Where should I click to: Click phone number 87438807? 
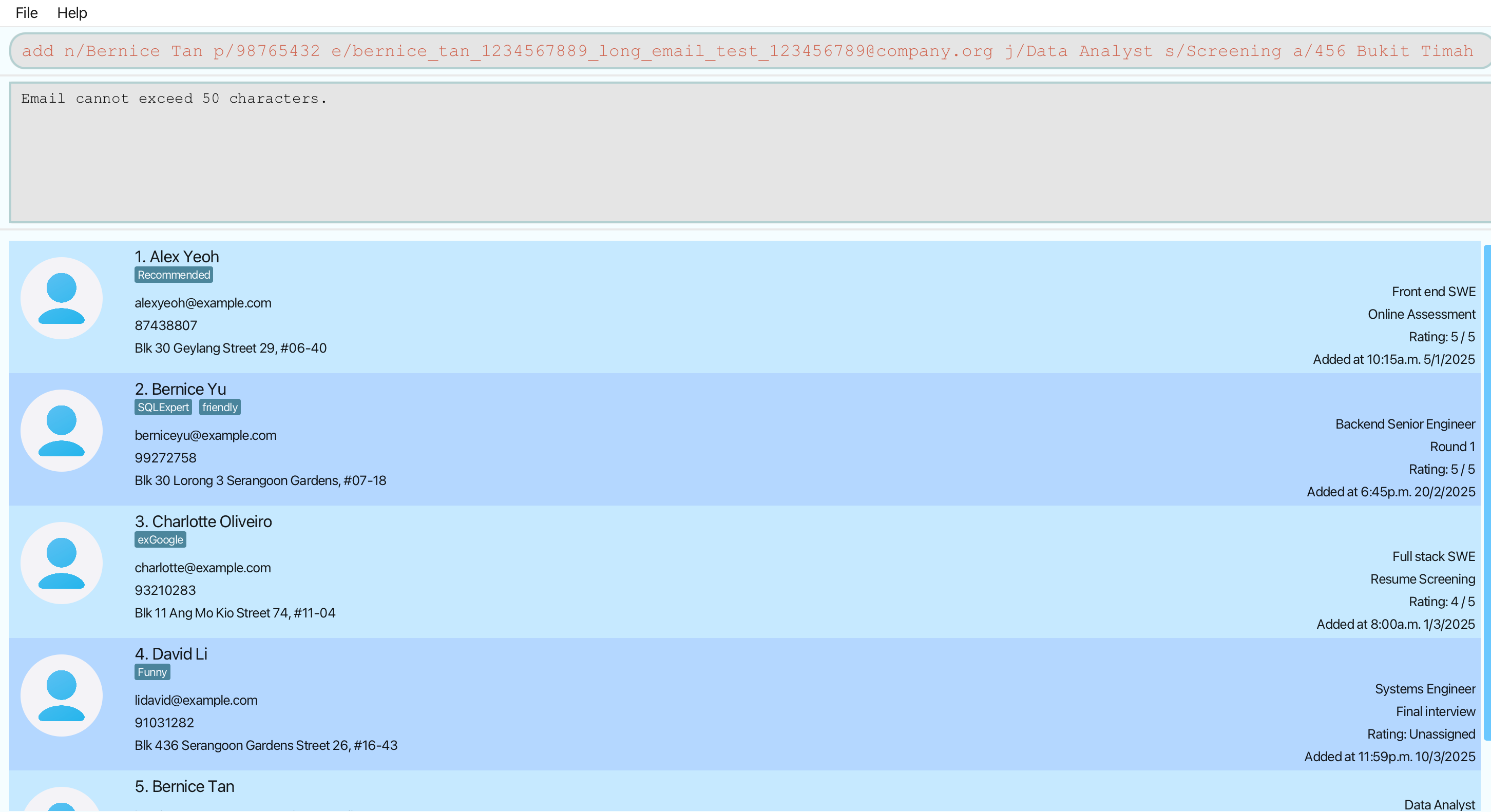(166, 326)
